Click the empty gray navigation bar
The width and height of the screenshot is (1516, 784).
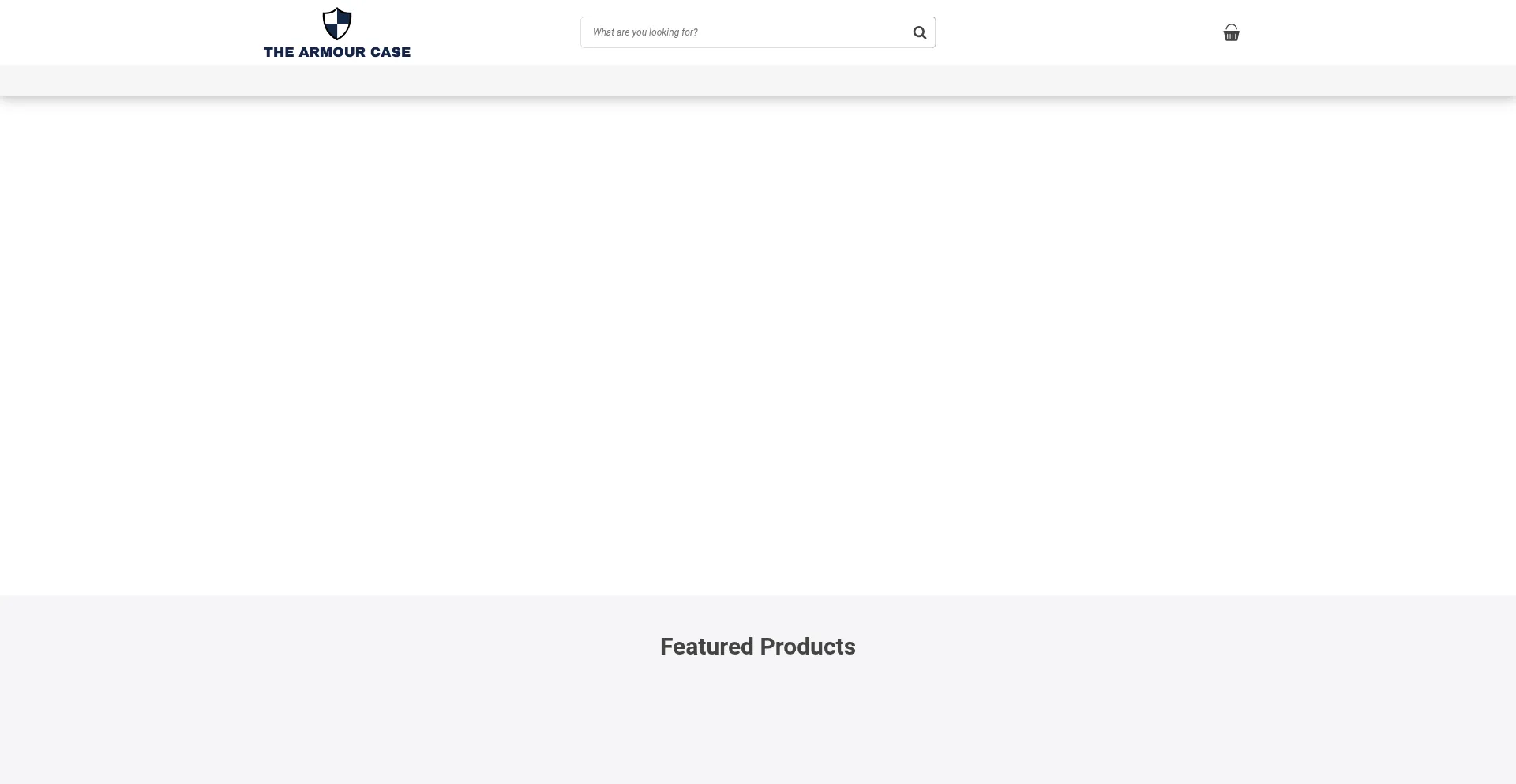758,81
